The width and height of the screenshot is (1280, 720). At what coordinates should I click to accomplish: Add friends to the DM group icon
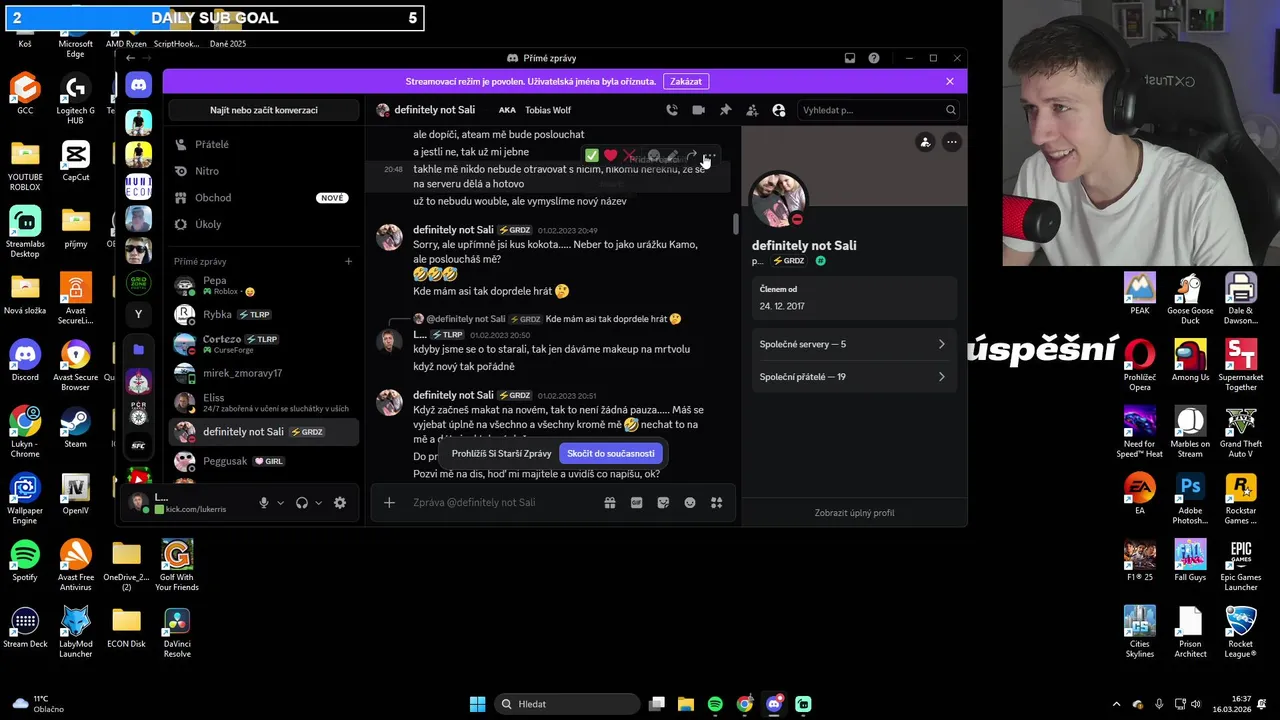[752, 110]
